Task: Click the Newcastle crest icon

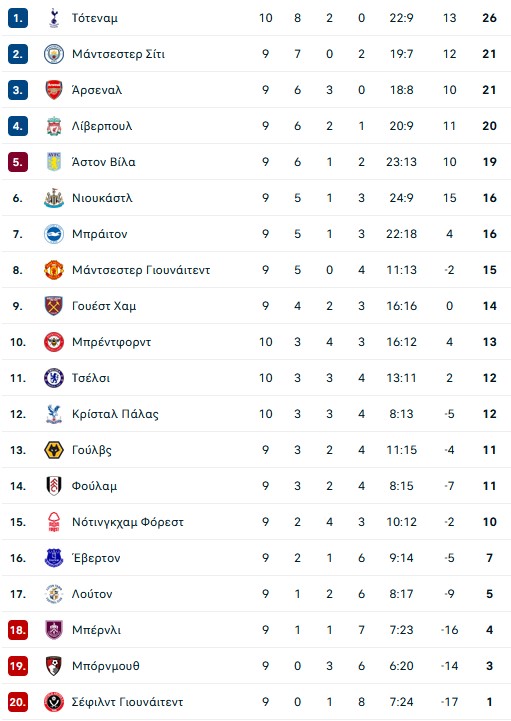Action: [54, 198]
